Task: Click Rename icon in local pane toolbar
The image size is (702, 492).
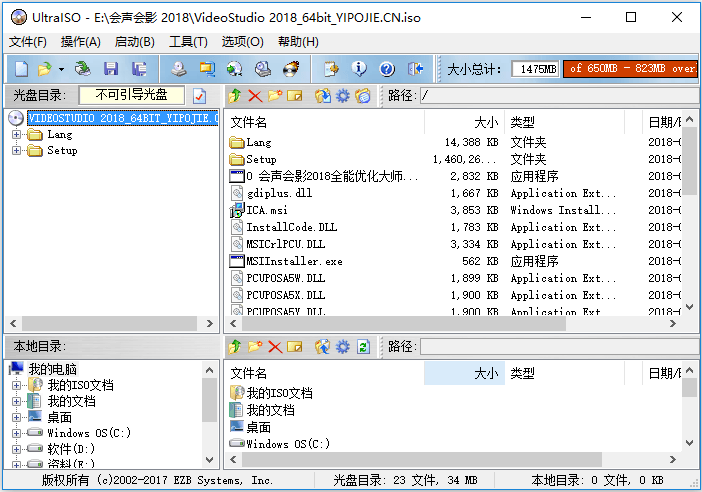Action: tap(295, 347)
